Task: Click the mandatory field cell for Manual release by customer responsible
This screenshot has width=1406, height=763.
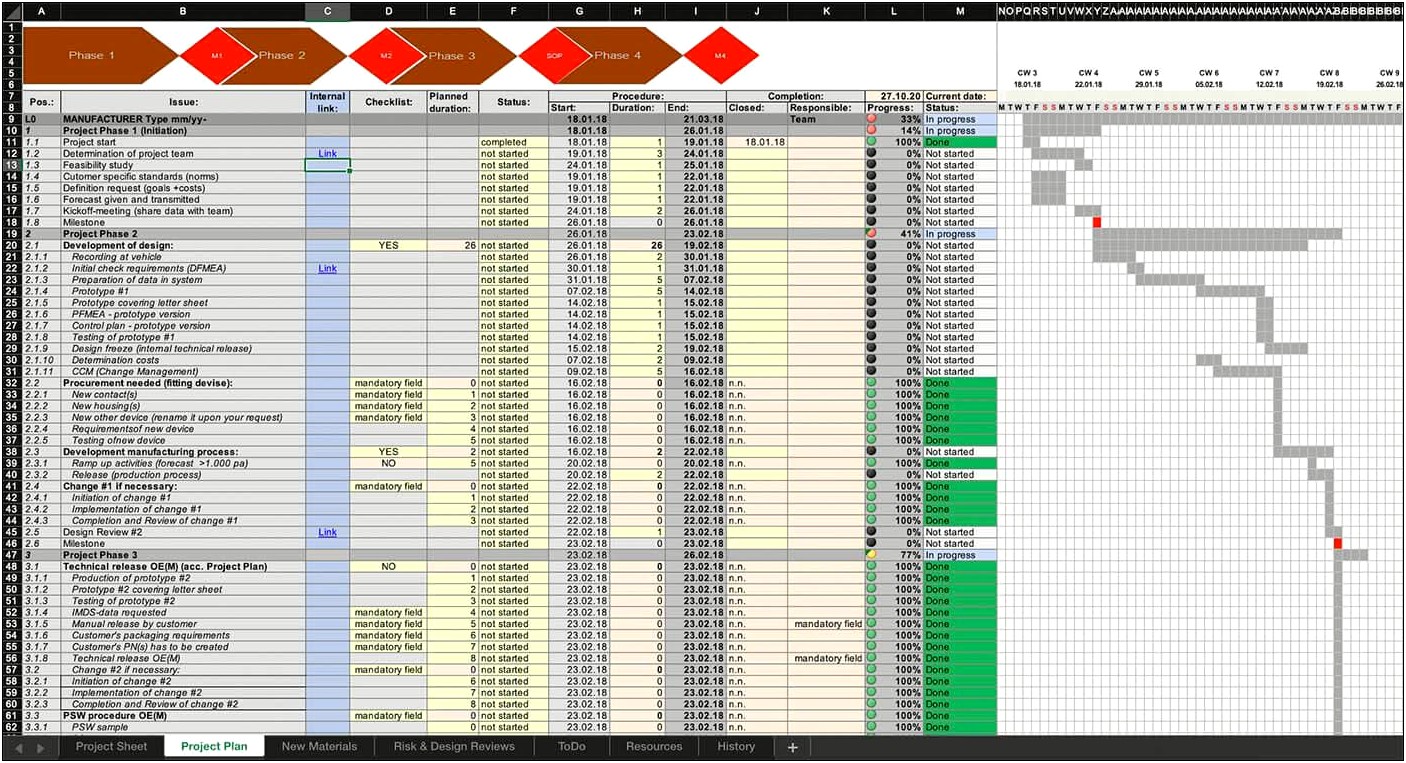Action: [x=825, y=624]
